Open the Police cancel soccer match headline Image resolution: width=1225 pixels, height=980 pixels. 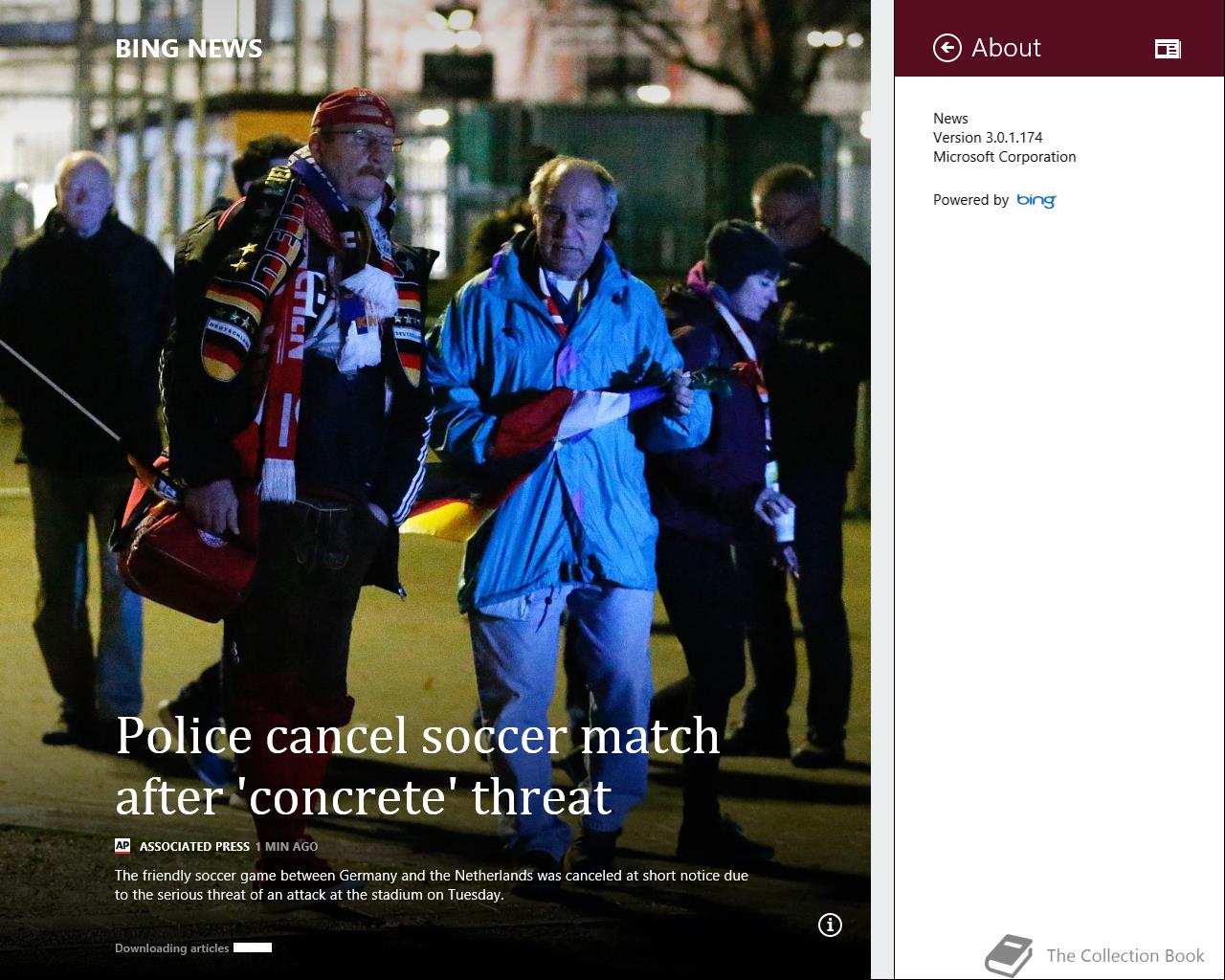[417, 766]
